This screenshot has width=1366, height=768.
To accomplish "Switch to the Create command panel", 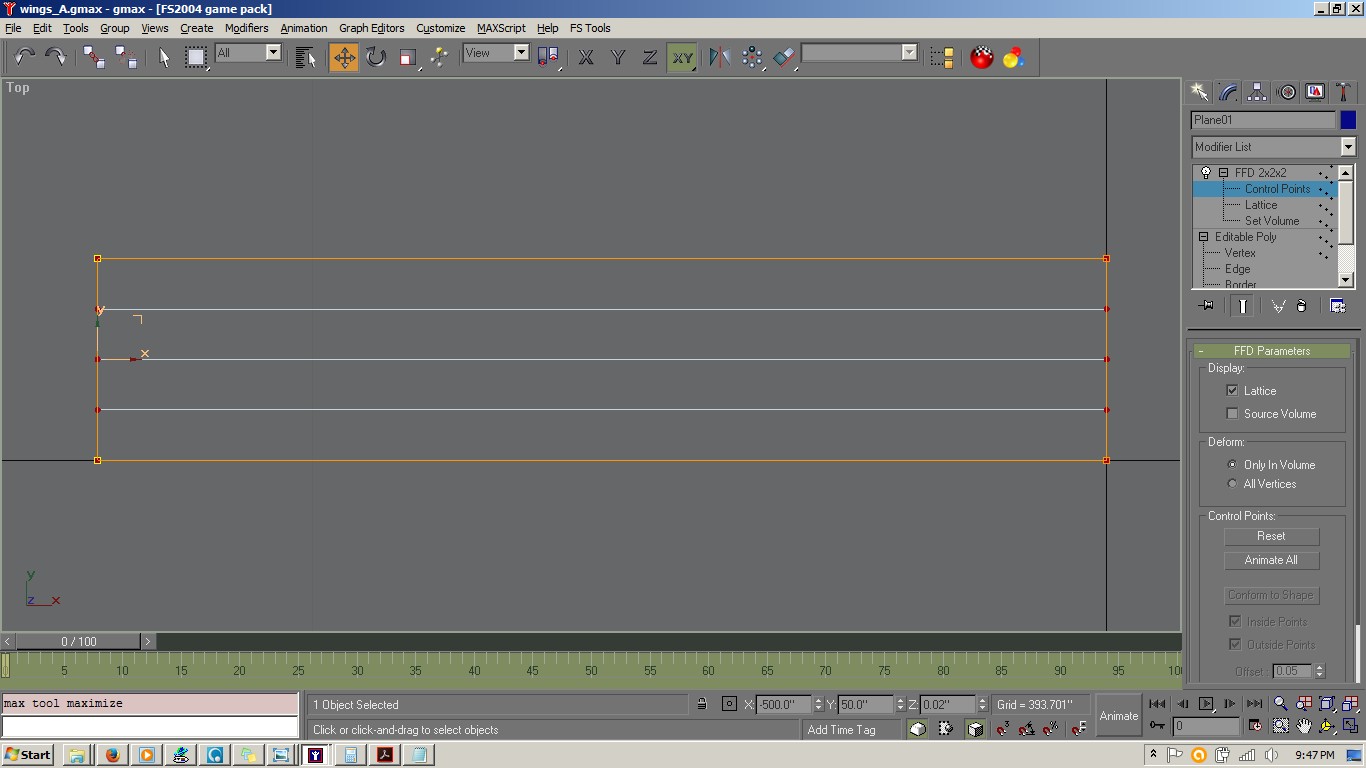I will (1199, 92).
